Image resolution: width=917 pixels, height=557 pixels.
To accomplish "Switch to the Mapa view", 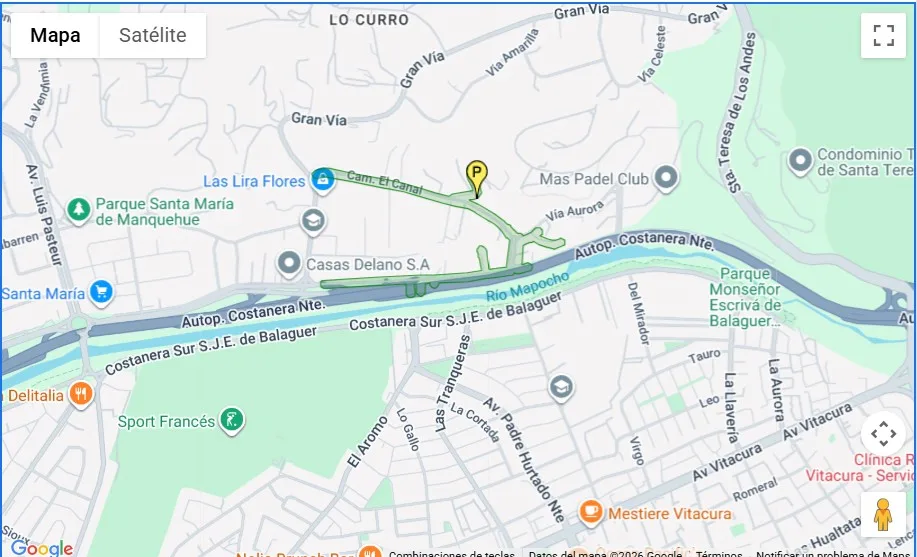I will click(x=55, y=35).
